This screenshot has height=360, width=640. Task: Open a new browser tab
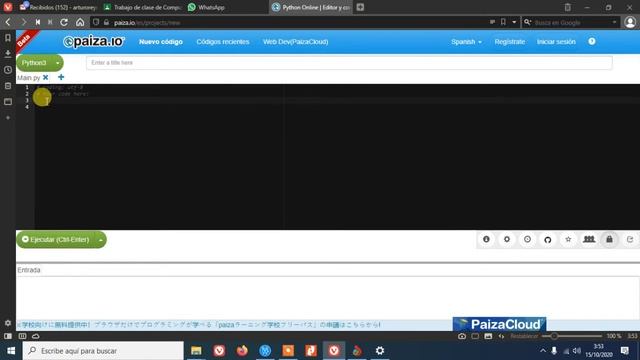click(x=360, y=7)
